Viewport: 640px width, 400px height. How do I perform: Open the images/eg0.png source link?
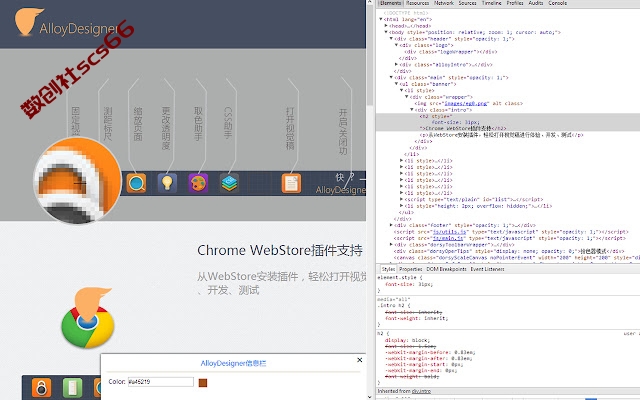(466, 103)
